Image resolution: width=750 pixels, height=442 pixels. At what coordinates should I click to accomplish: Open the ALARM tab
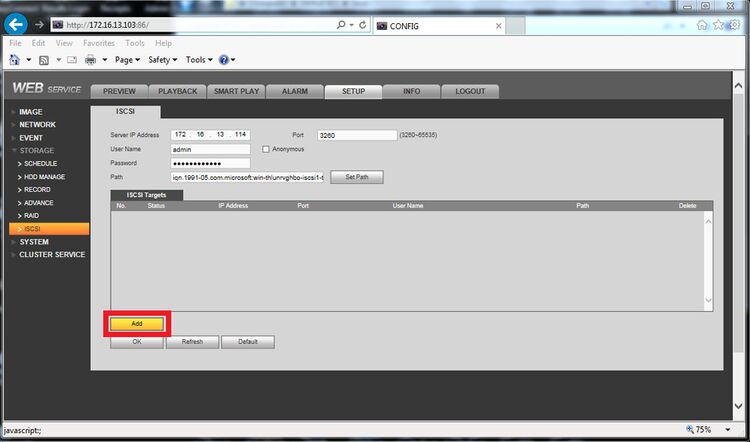click(295, 91)
